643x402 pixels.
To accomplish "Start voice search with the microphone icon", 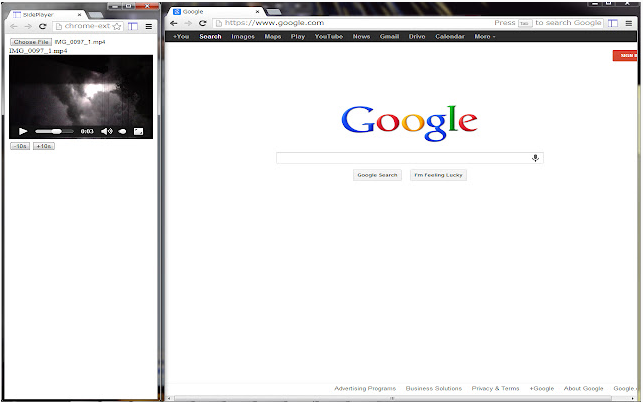I will click(535, 158).
